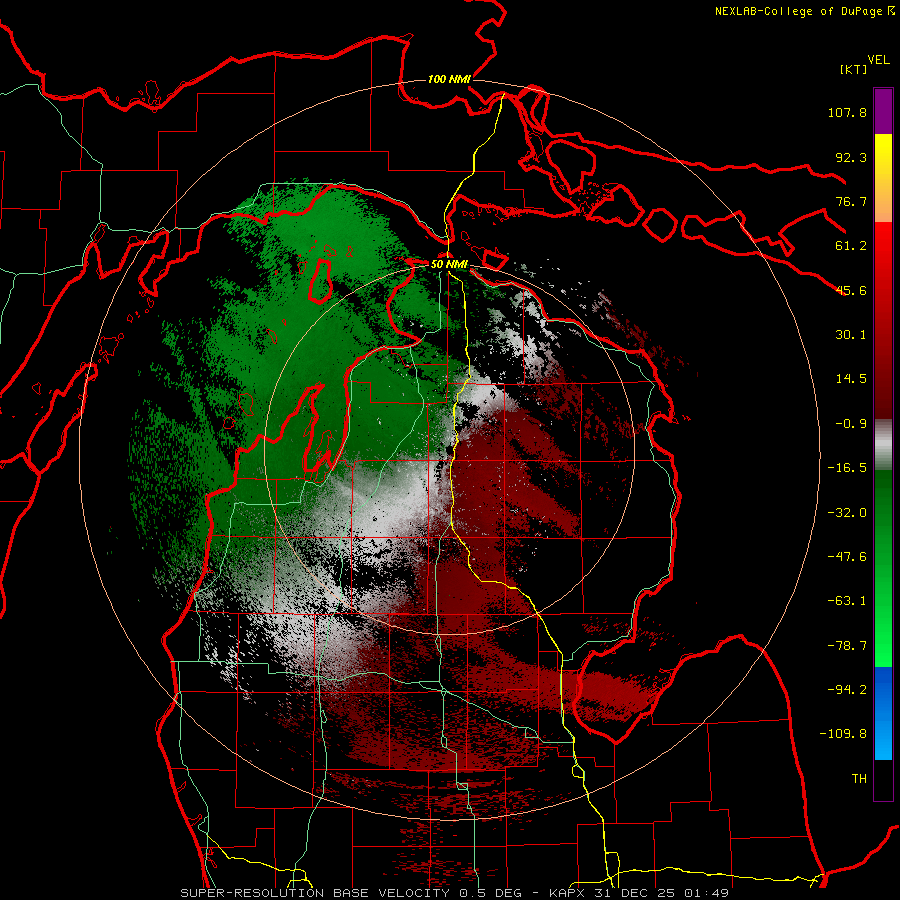Click the -78.7 velocity scale value

[x=847, y=646]
